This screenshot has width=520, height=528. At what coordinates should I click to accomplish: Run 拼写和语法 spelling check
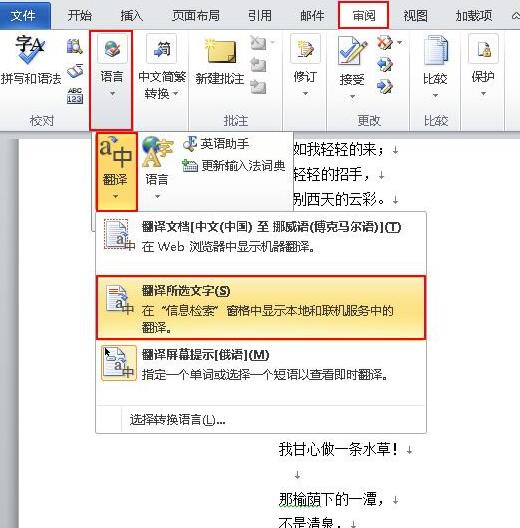pyautogui.click(x=30, y=61)
